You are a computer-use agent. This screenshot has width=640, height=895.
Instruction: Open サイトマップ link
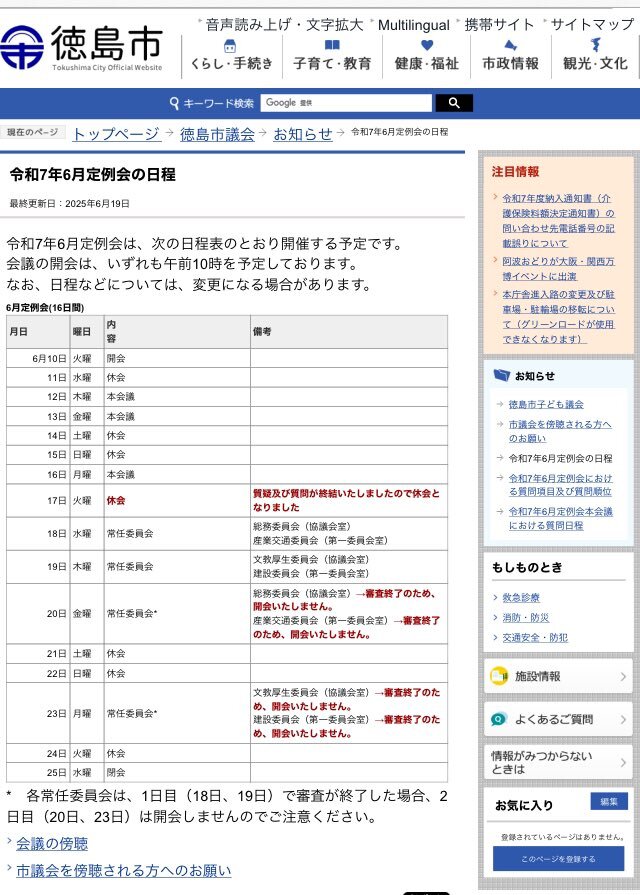click(x=592, y=25)
